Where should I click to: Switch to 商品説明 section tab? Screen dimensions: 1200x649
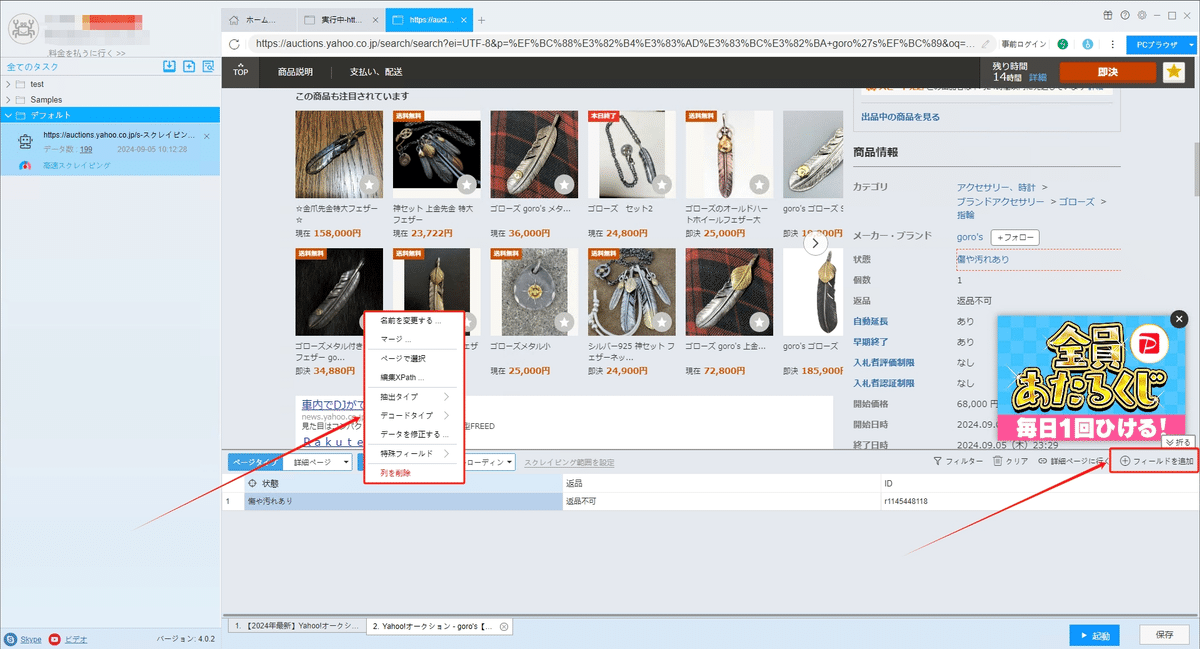pyautogui.click(x=295, y=72)
